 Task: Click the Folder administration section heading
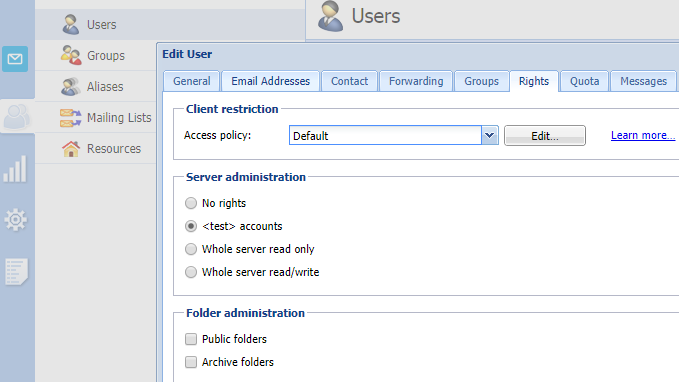[x=246, y=313]
